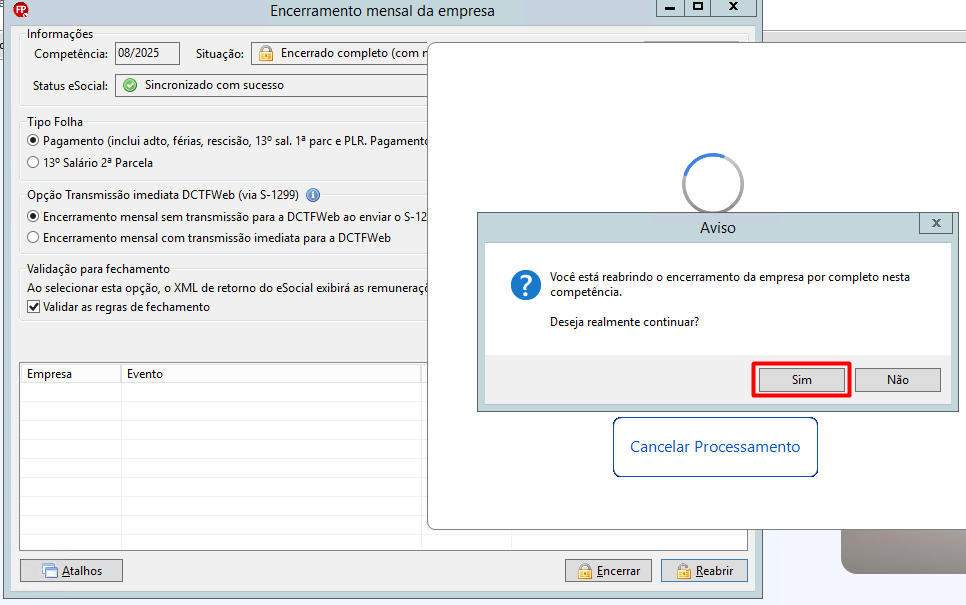Decline by clicking the Não button
This screenshot has width=966, height=605.
(x=898, y=380)
